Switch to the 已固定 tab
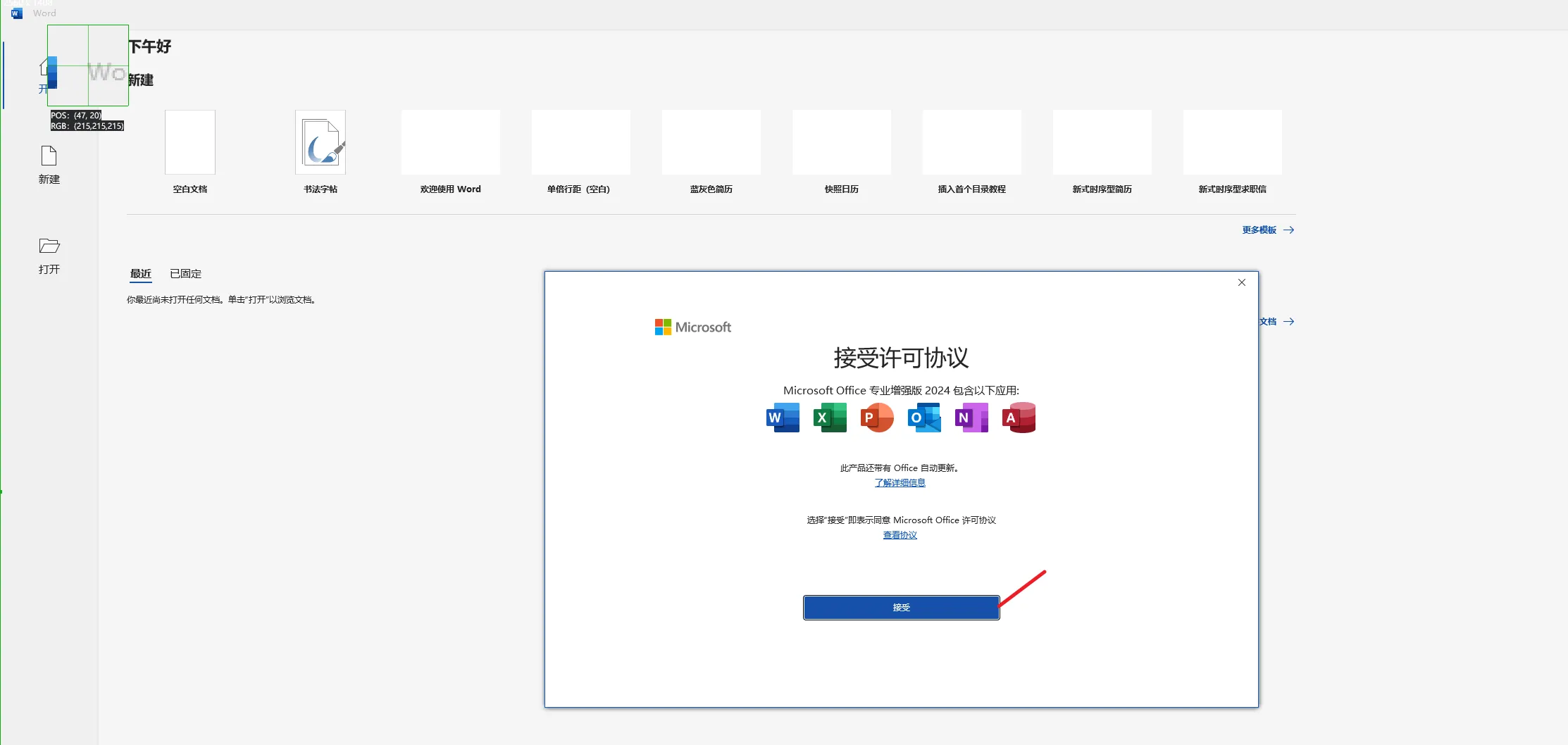The width and height of the screenshot is (1568, 745). [185, 274]
